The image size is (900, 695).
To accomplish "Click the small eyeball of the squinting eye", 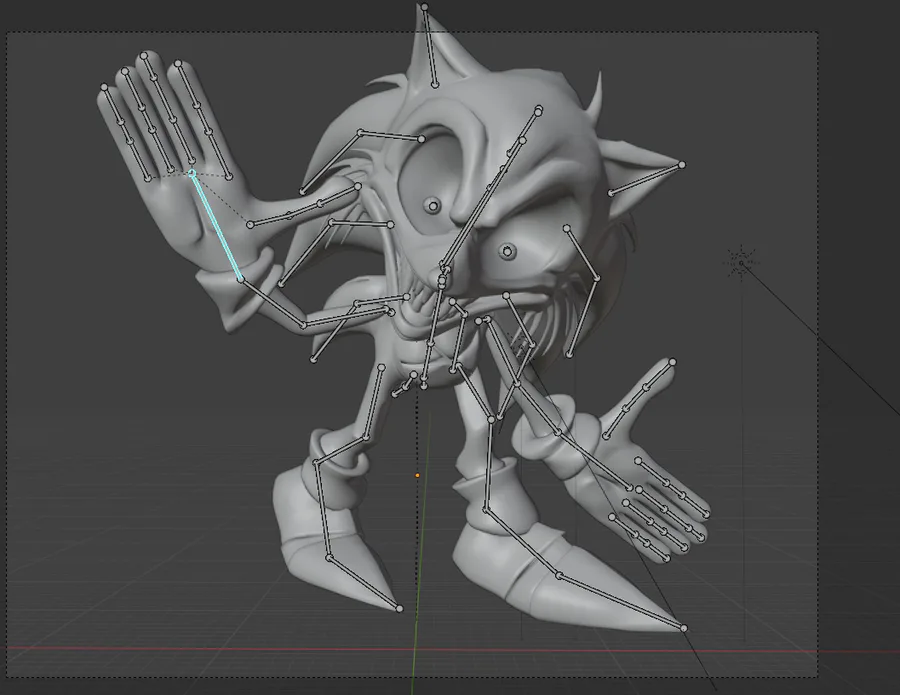I will point(507,251).
